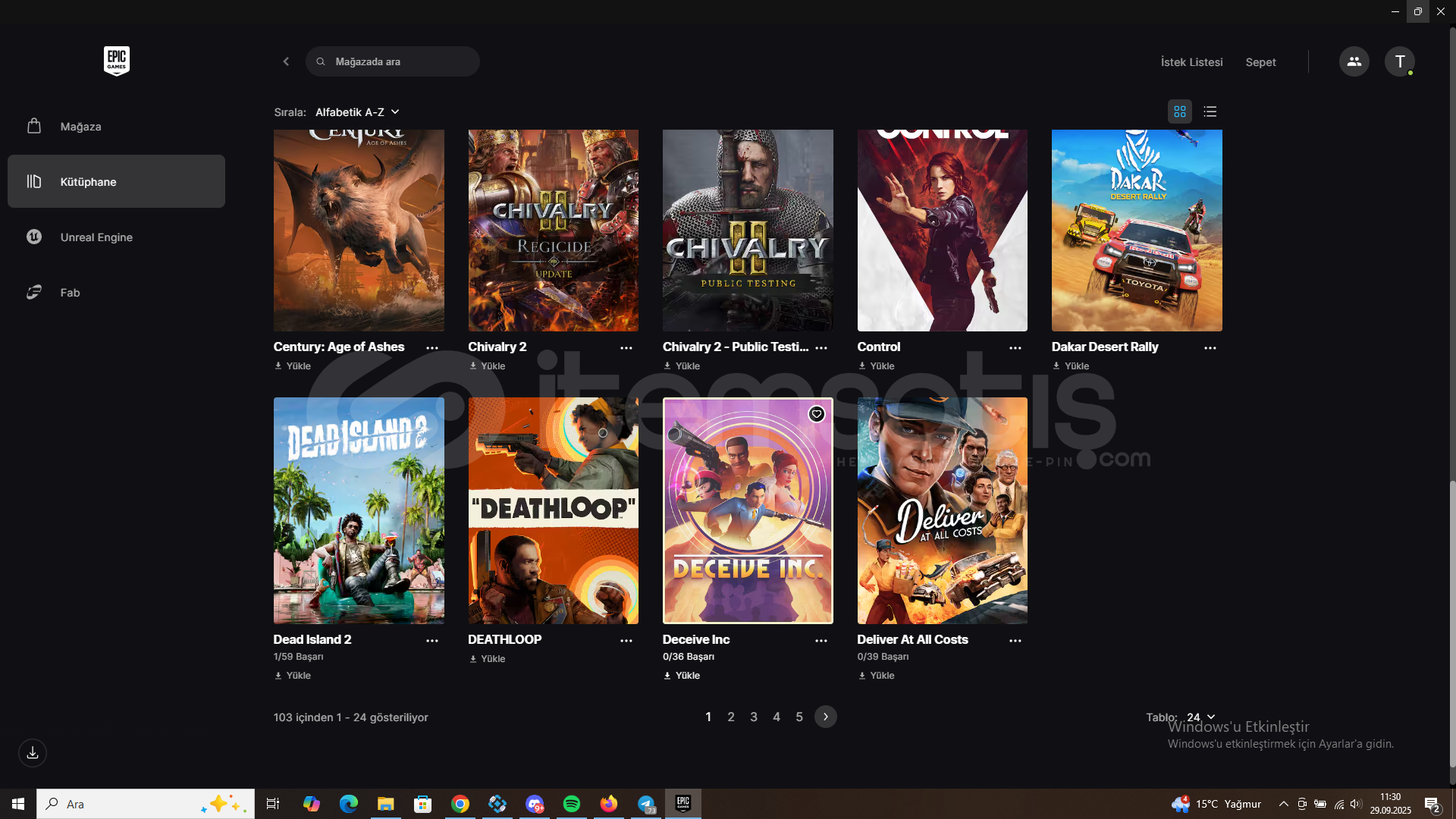Click Yükle under Dakar Desert Rally

1071,366
